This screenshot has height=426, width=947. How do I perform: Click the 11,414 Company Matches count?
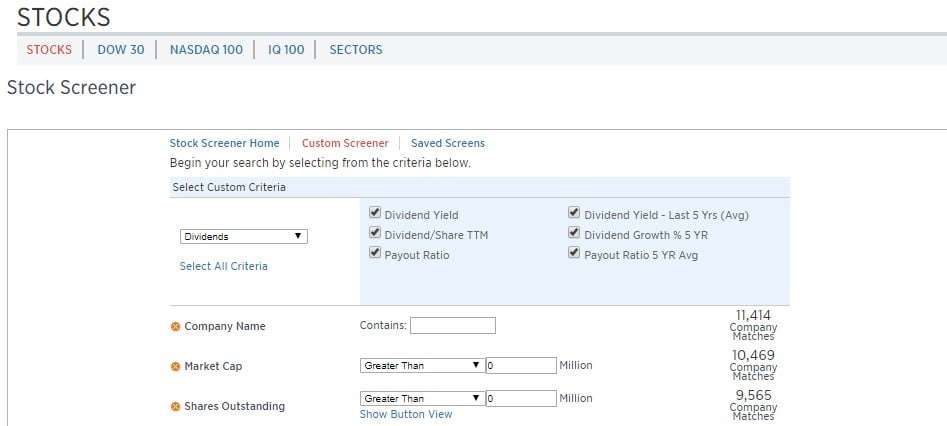click(x=753, y=325)
